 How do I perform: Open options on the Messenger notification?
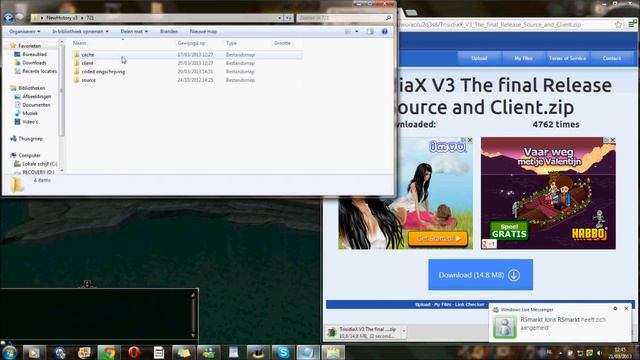(x=615, y=309)
